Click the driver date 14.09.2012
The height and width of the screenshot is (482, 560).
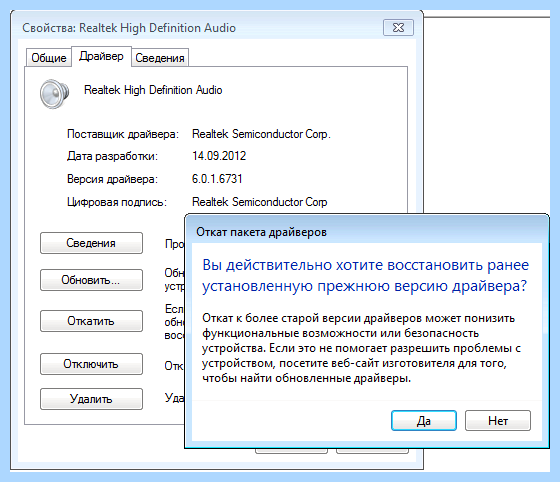pos(219,156)
